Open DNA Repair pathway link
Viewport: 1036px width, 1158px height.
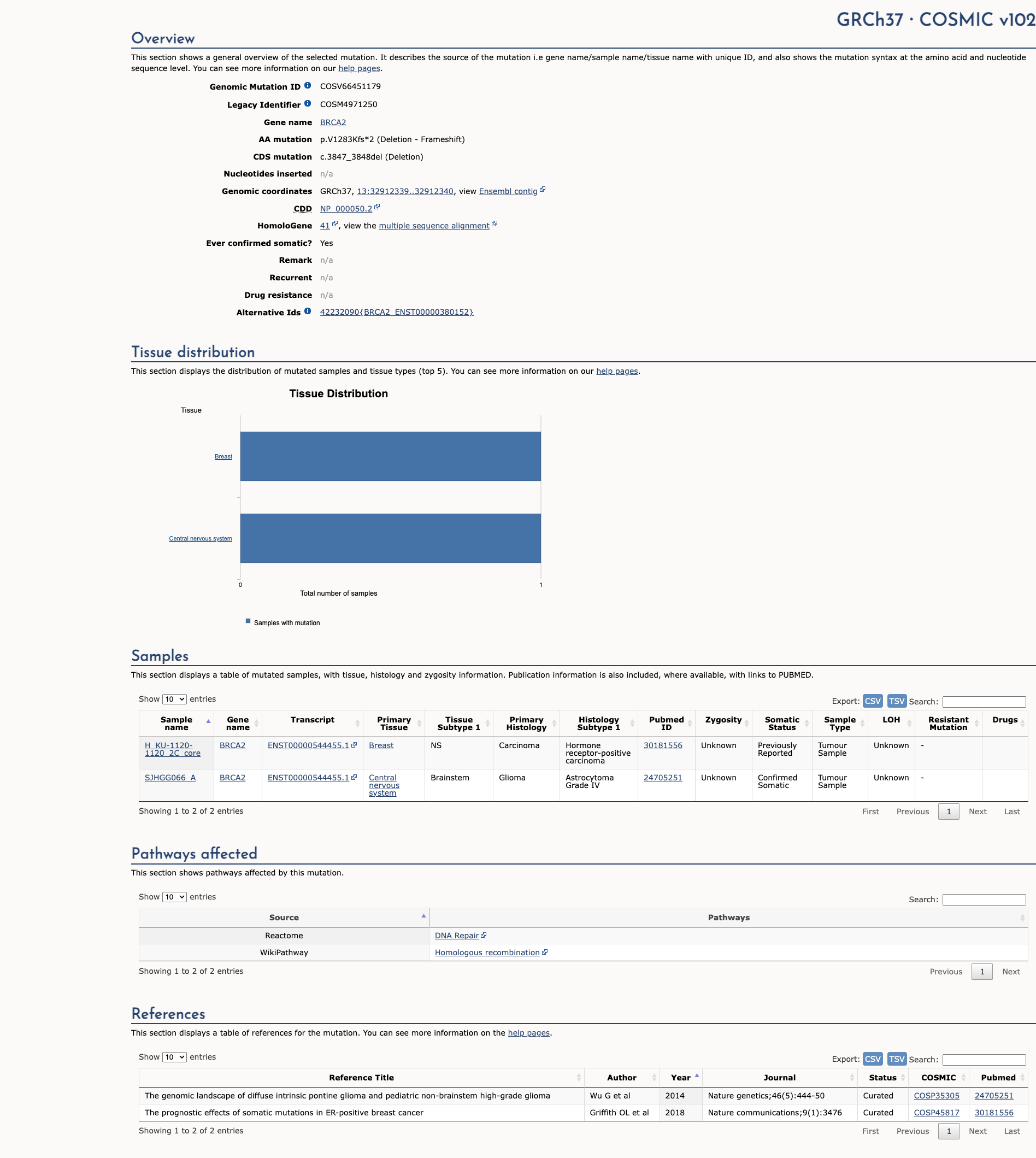click(x=456, y=936)
